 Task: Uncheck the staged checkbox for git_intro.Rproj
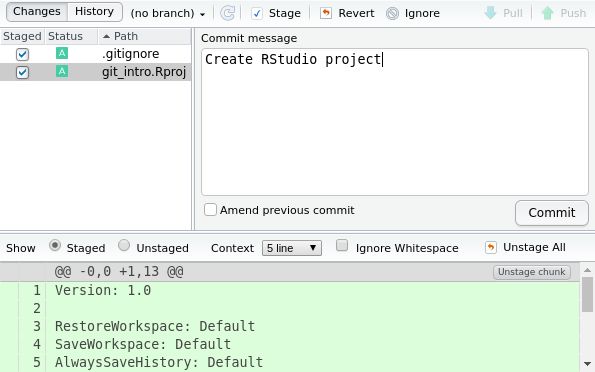point(22,72)
